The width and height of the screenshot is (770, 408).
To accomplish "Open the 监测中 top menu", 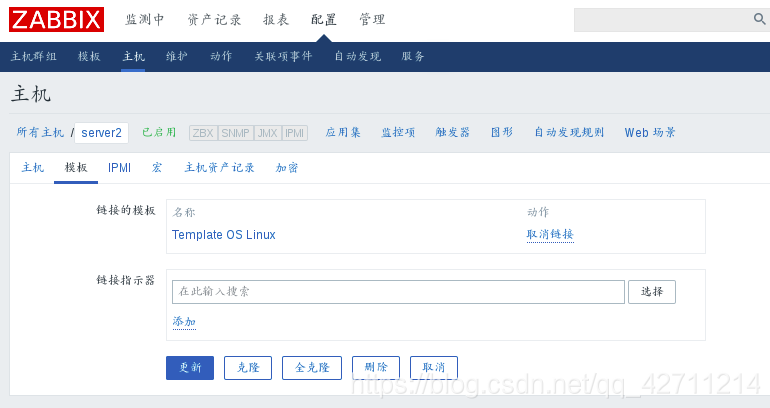I will tap(144, 20).
